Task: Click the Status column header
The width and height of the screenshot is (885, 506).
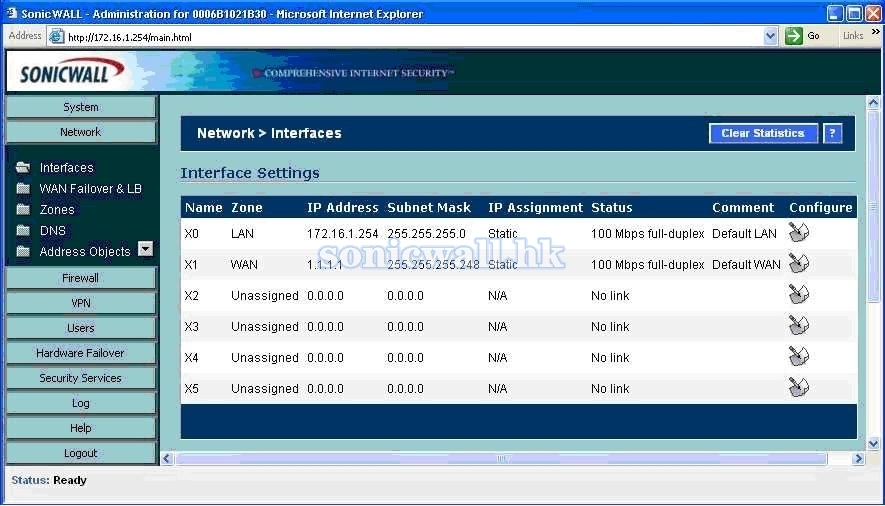Action: coord(612,208)
